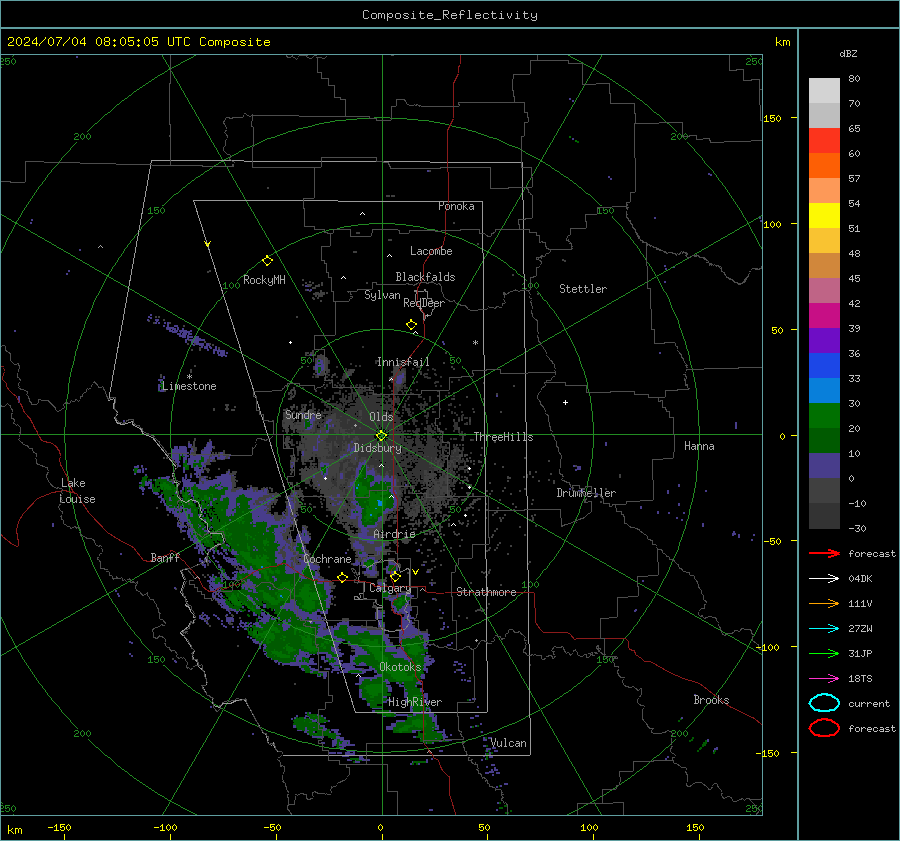Viewport: 900px width, 841px height.
Task: Click the Sylvan label on map
Action: click(x=382, y=295)
